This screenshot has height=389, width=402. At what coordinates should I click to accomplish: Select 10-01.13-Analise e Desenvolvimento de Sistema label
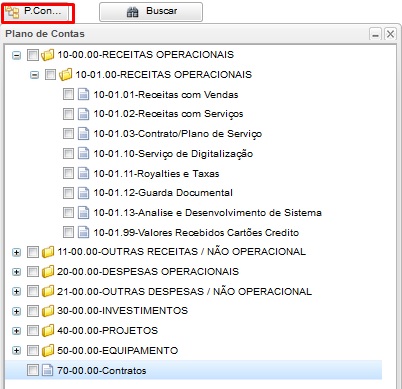click(x=207, y=213)
